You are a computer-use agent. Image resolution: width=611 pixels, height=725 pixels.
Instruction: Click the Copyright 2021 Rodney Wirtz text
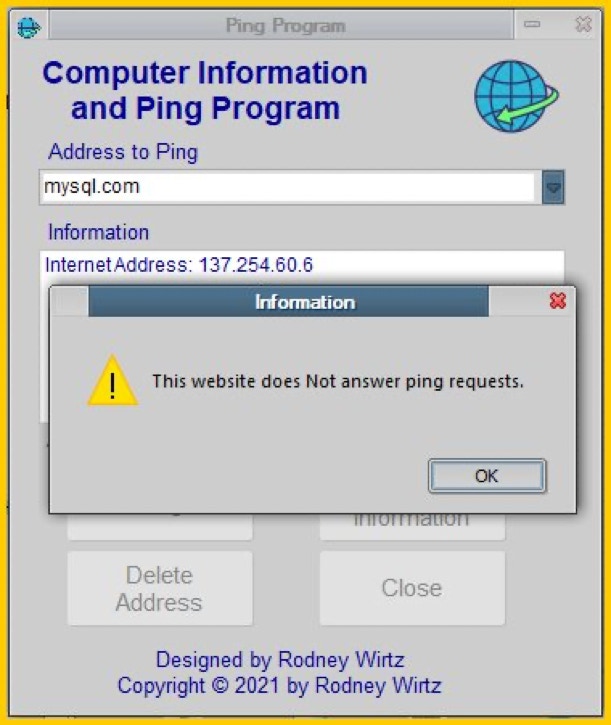279,685
